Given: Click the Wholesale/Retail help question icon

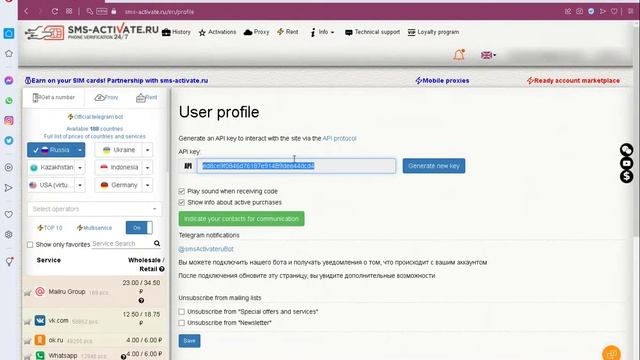Looking at the screenshot, I should pyautogui.click(x=162, y=269).
